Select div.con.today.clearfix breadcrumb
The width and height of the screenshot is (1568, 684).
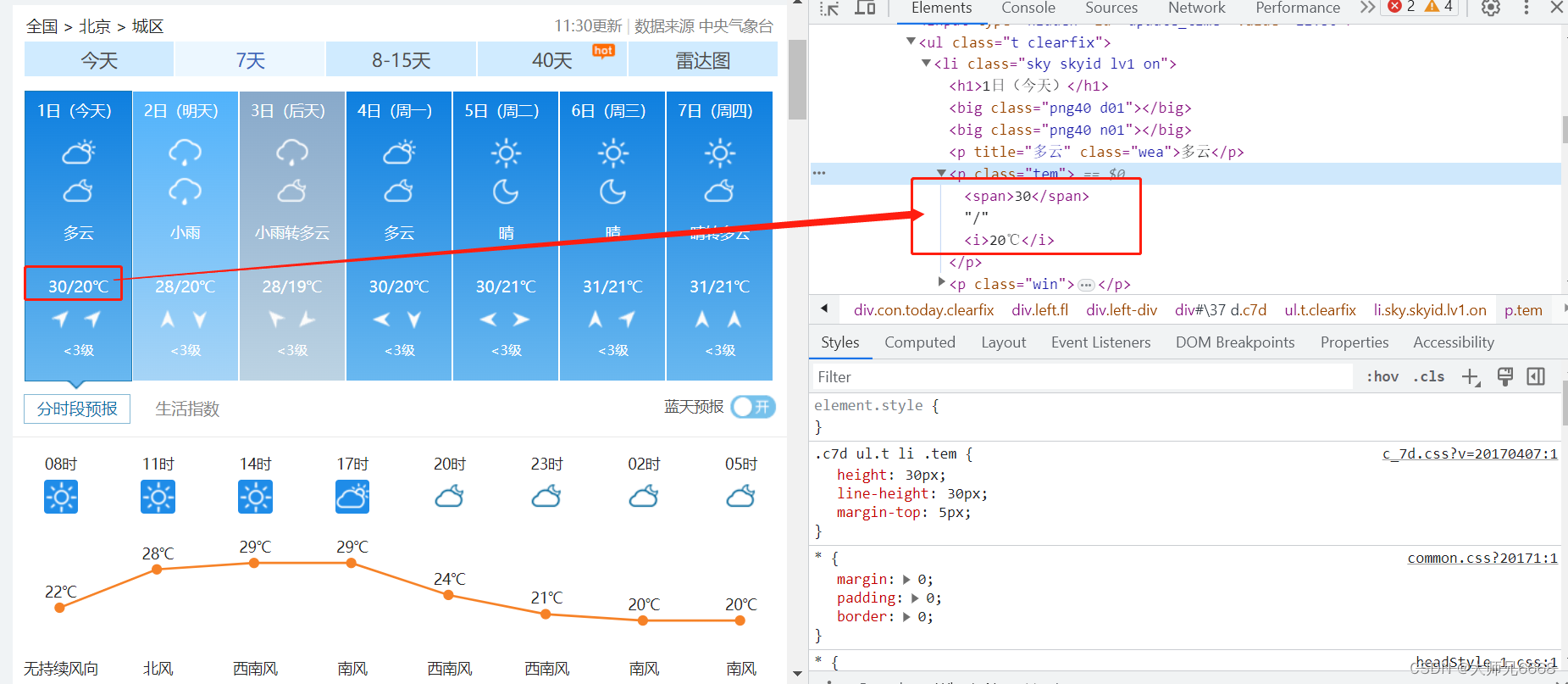[923, 310]
